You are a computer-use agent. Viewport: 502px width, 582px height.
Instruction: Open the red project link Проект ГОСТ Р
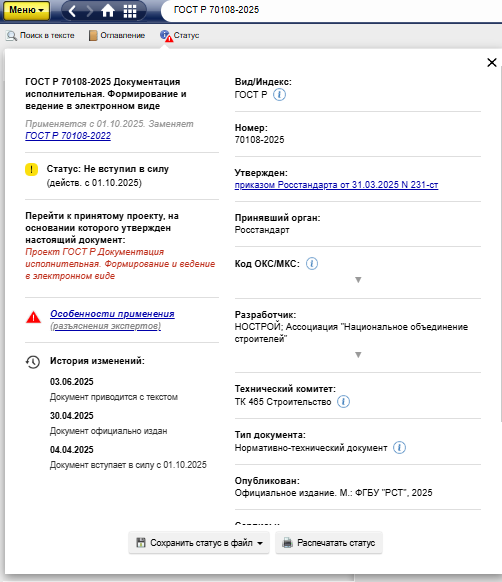pyautogui.click(x=120, y=264)
